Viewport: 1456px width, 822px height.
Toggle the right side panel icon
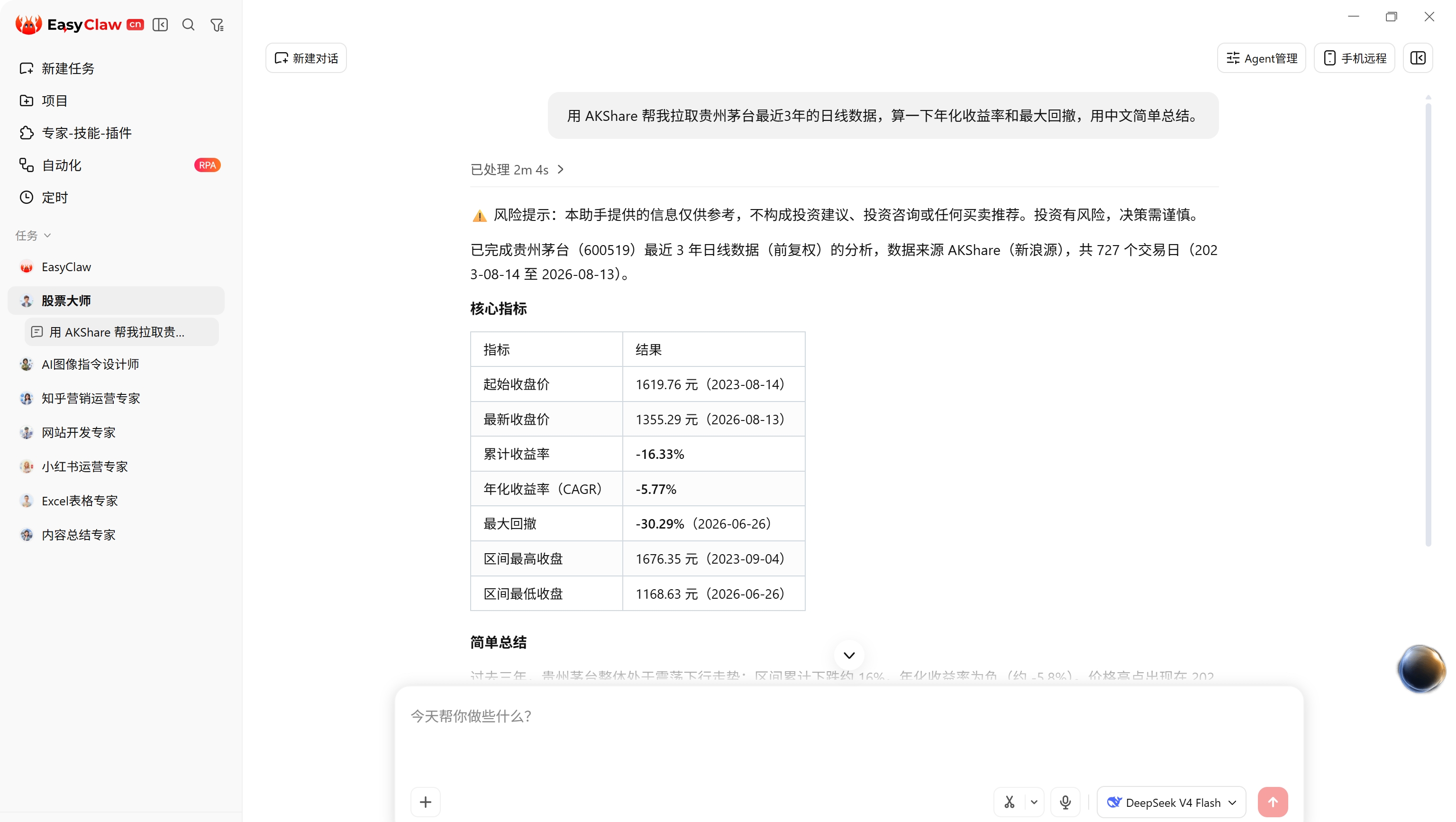pyautogui.click(x=1418, y=58)
